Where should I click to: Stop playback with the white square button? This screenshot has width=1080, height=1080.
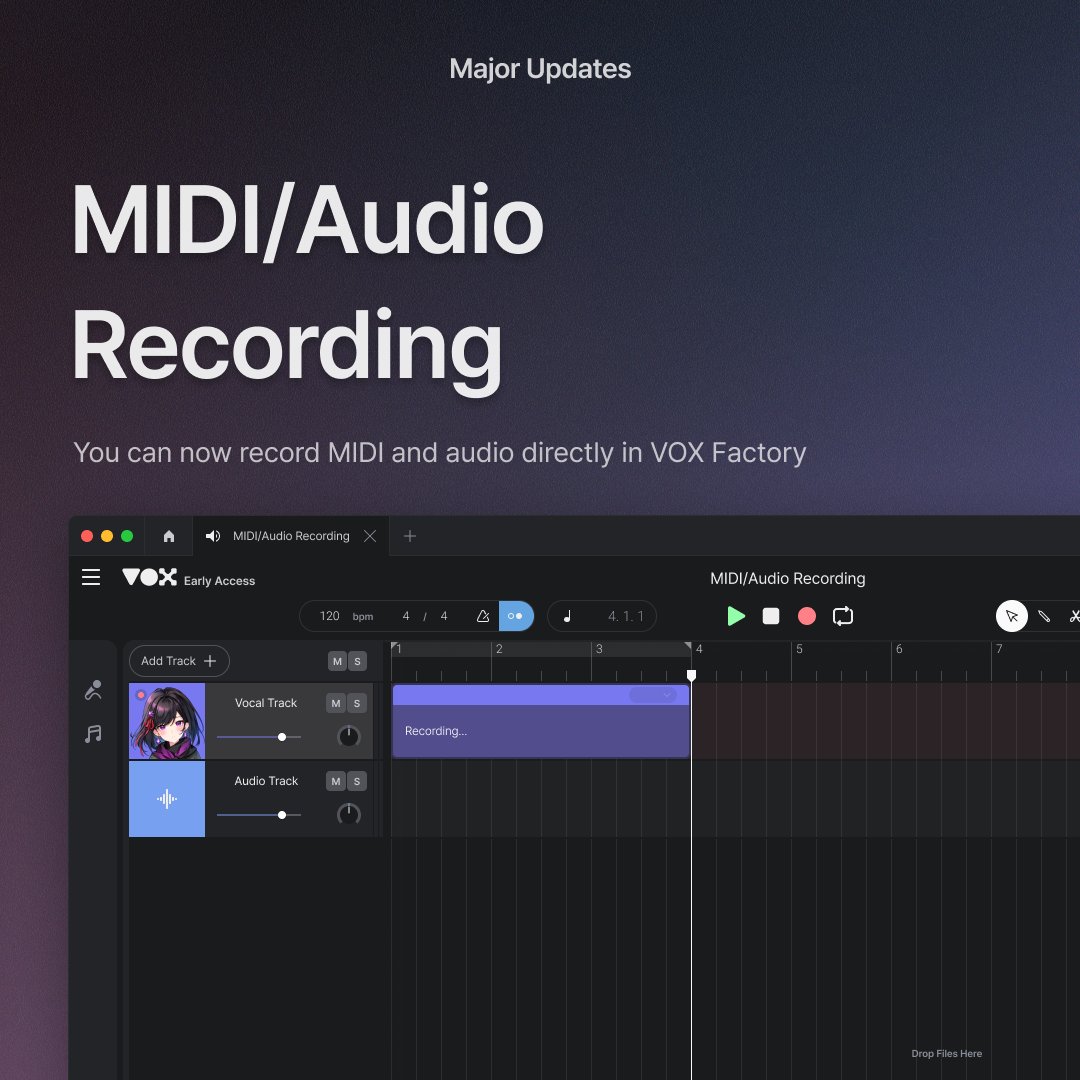coord(771,616)
